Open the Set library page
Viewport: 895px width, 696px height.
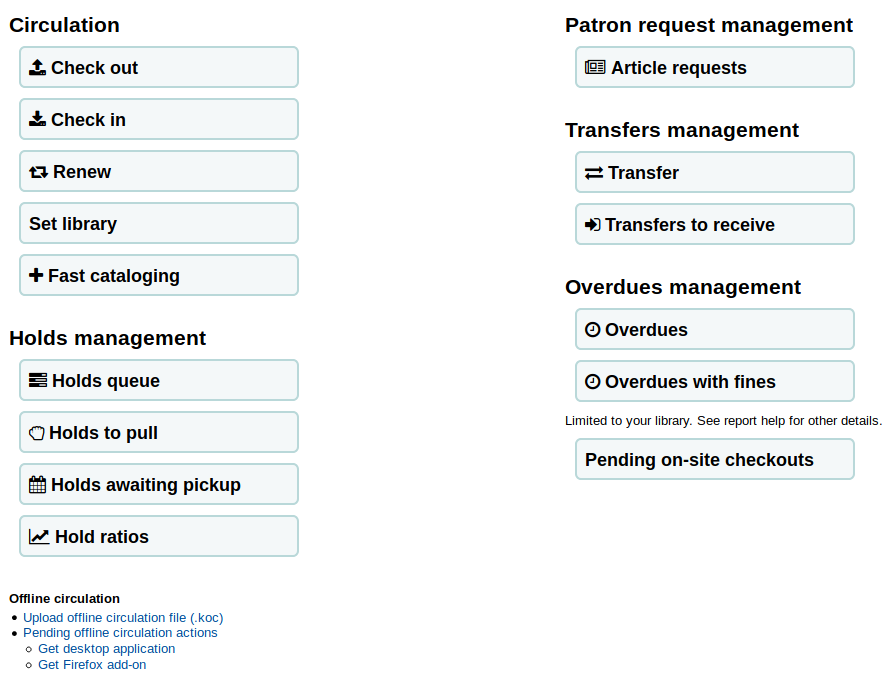click(159, 224)
